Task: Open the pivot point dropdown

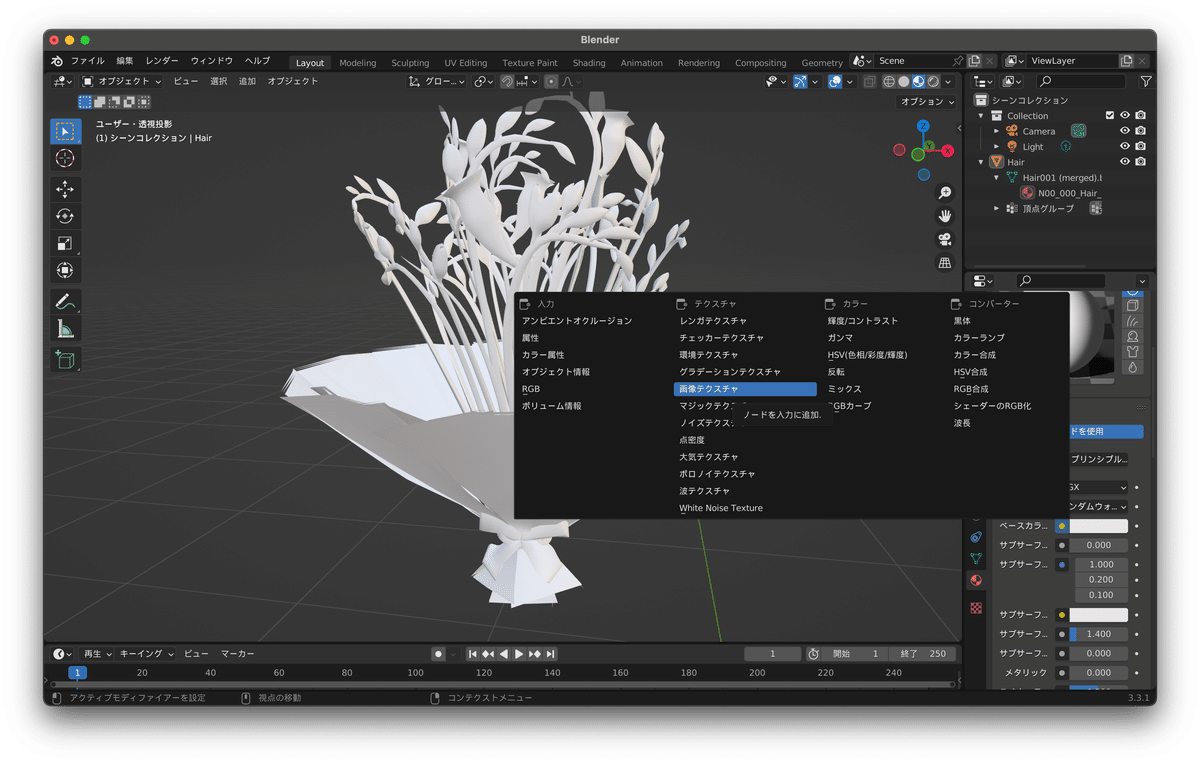Action: click(483, 81)
